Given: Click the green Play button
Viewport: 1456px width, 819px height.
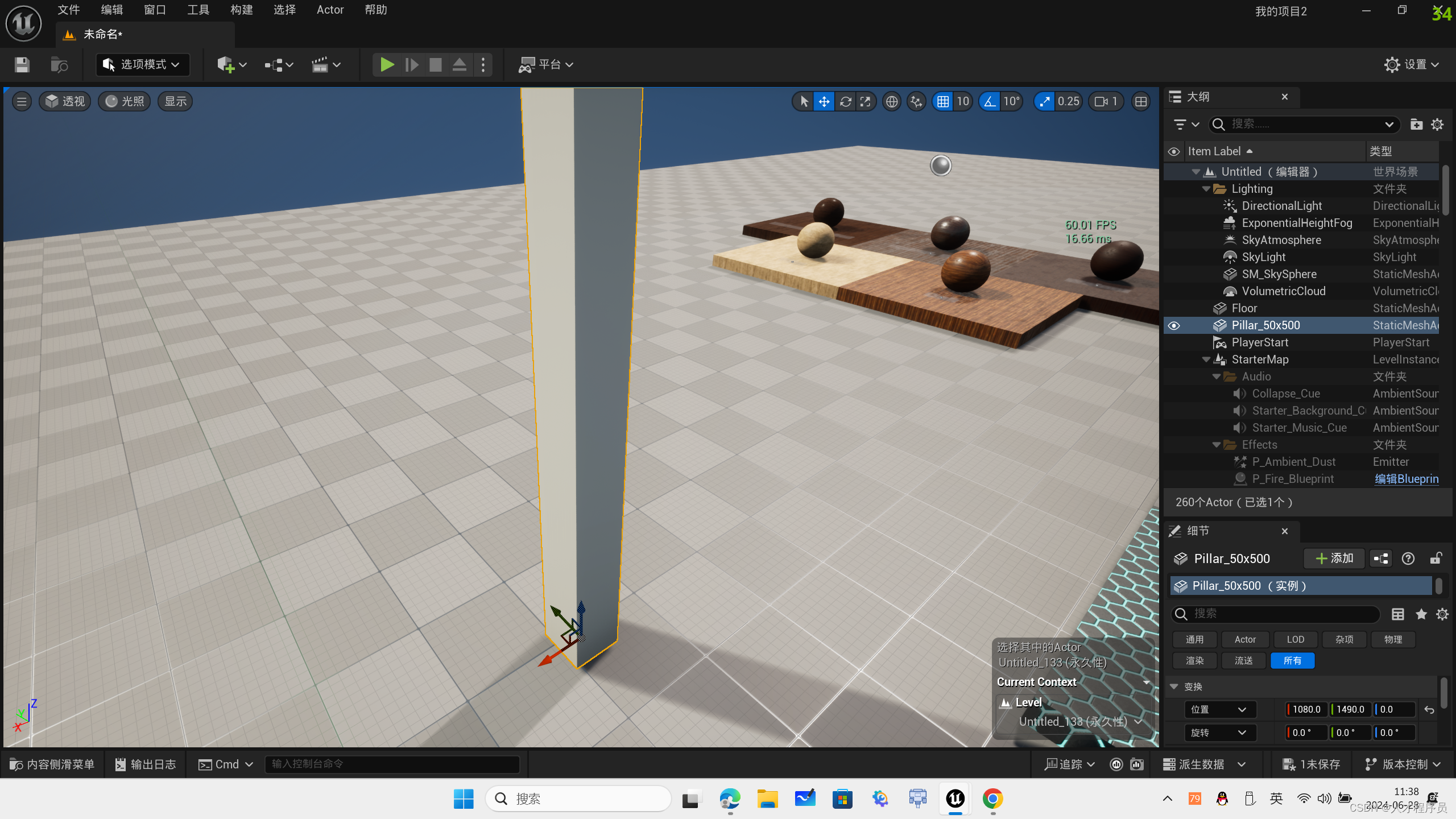Looking at the screenshot, I should 387,64.
